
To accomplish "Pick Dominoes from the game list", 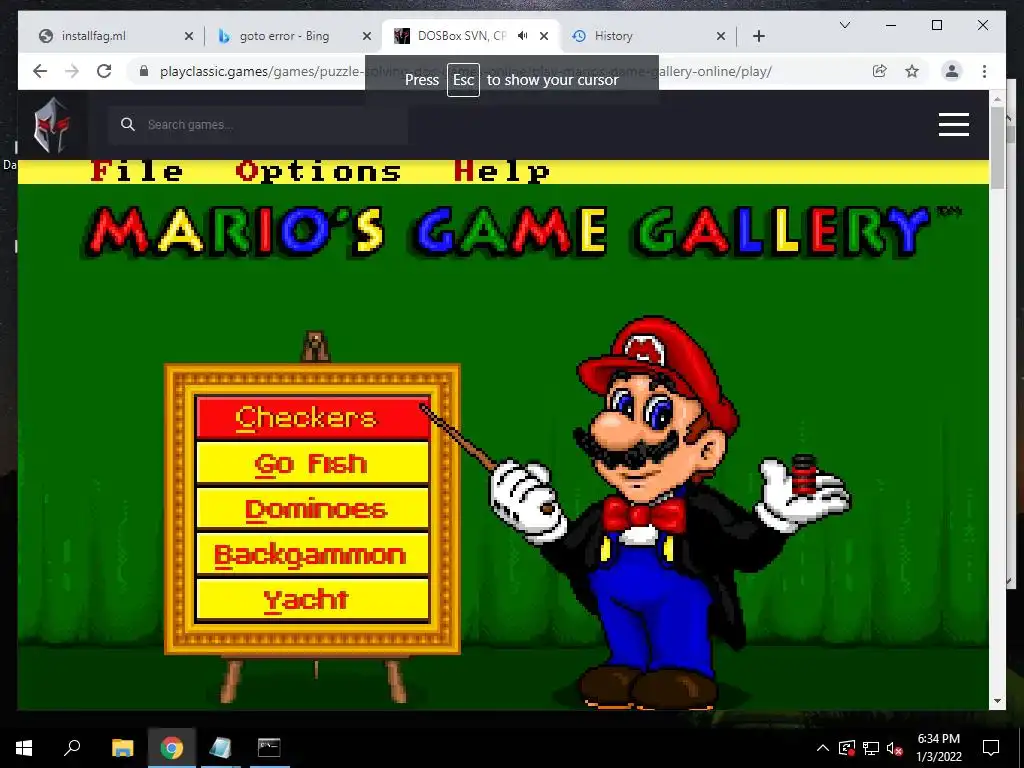I will (x=313, y=509).
